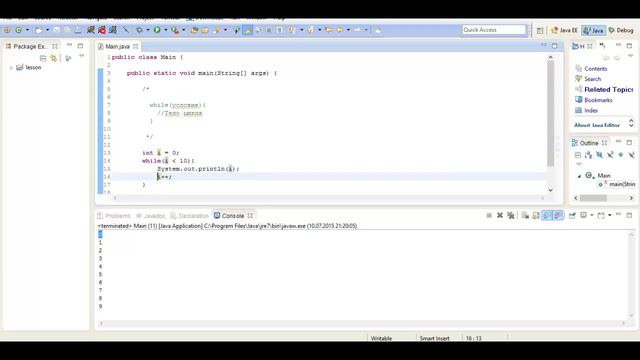This screenshot has width=640, height=360.
Task: Open the Bookmarks link in Help
Action: (598, 100)
